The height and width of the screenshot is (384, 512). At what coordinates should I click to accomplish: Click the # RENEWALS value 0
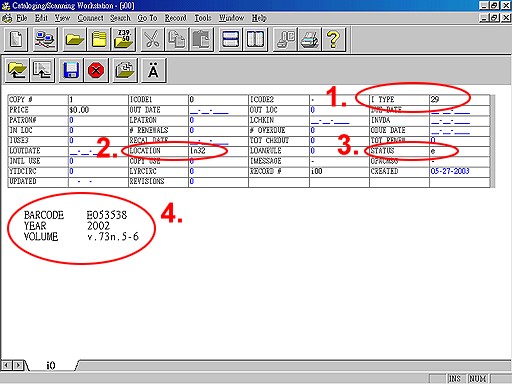[192, 130]
